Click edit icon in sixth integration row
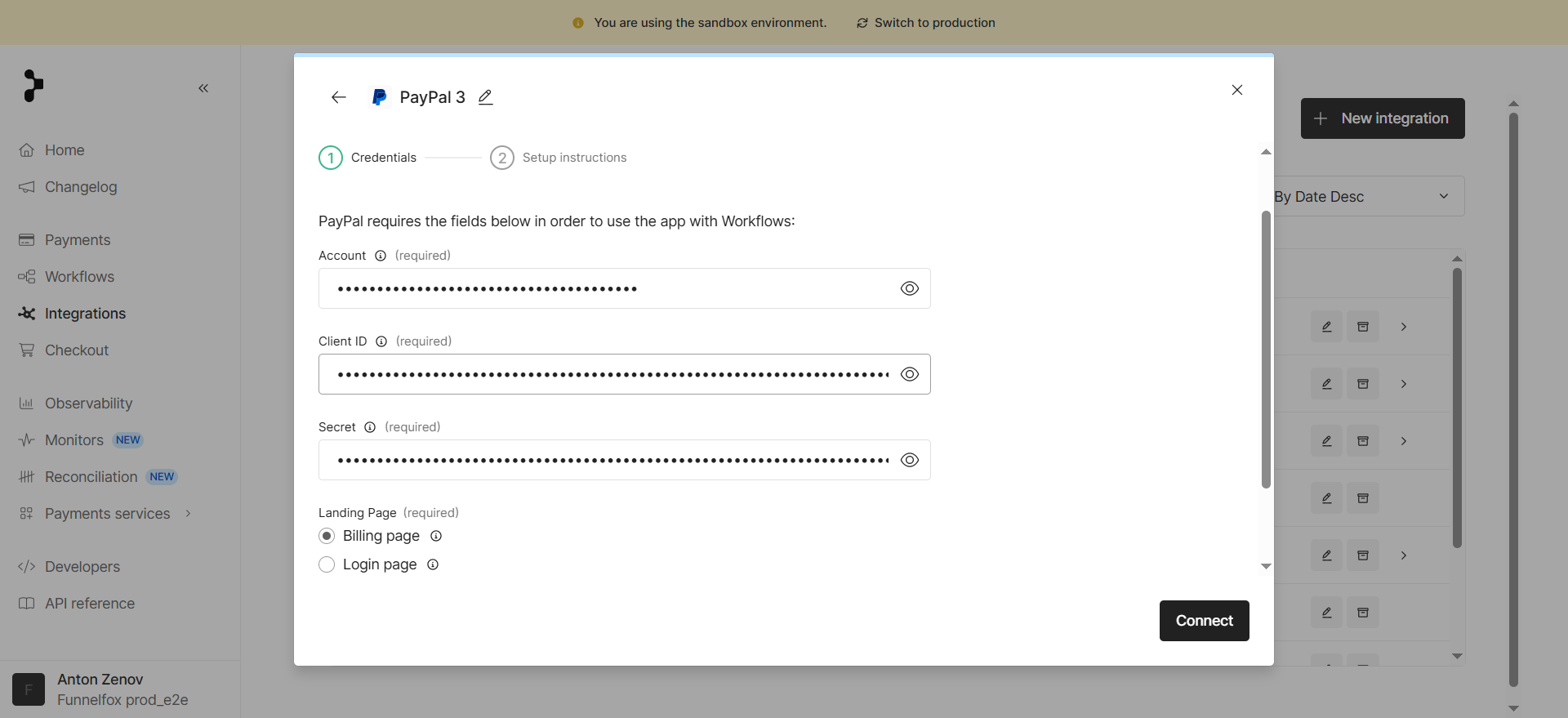1568x718 pixels. click(x=1327, y=613)
